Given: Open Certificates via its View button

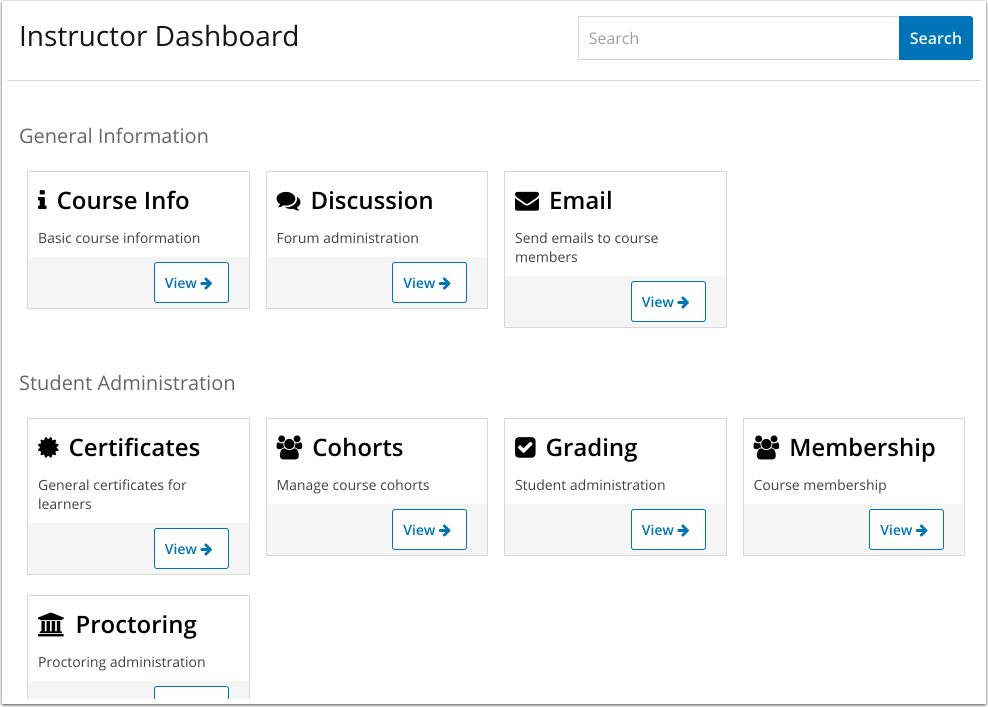Looking at the screenshot, I should [x=191, y=548].
